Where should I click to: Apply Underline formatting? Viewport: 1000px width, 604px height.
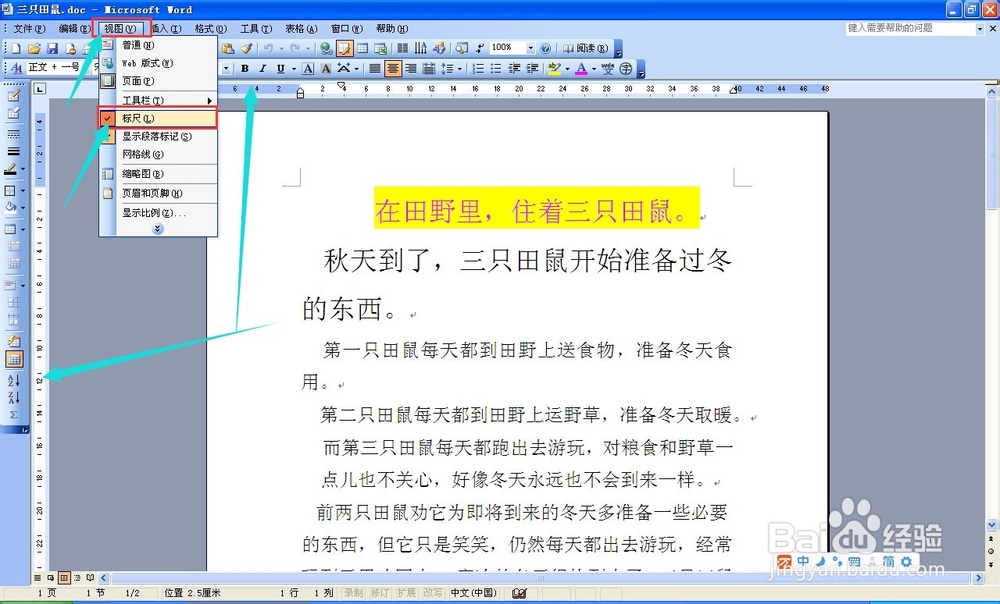click(x=281, y=68)
